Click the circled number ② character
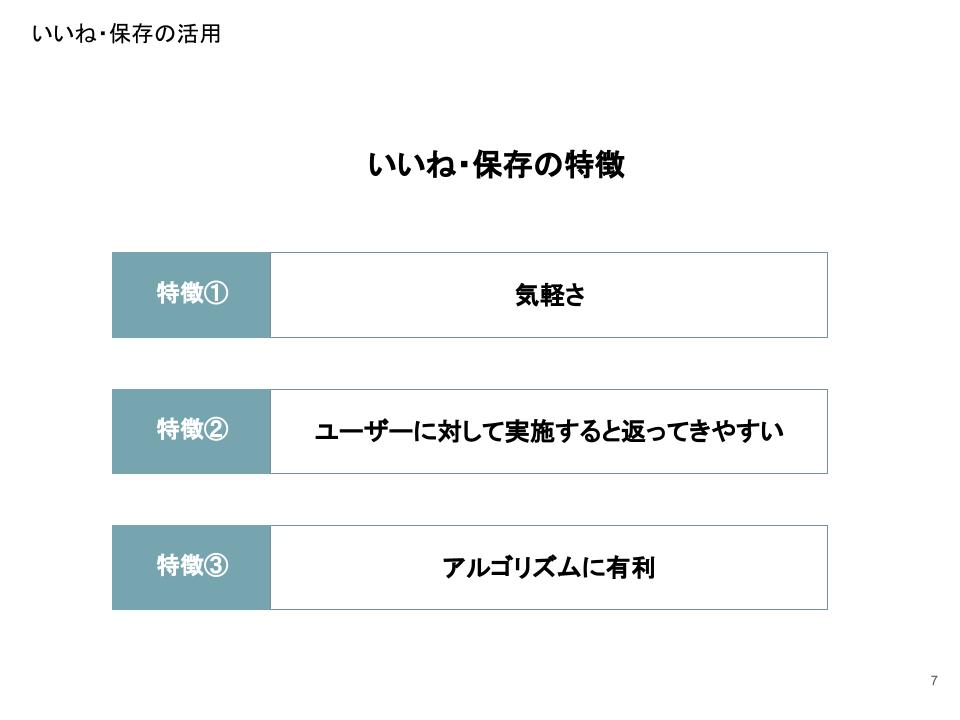Screen dimensions: 960x720 [217, 431]
